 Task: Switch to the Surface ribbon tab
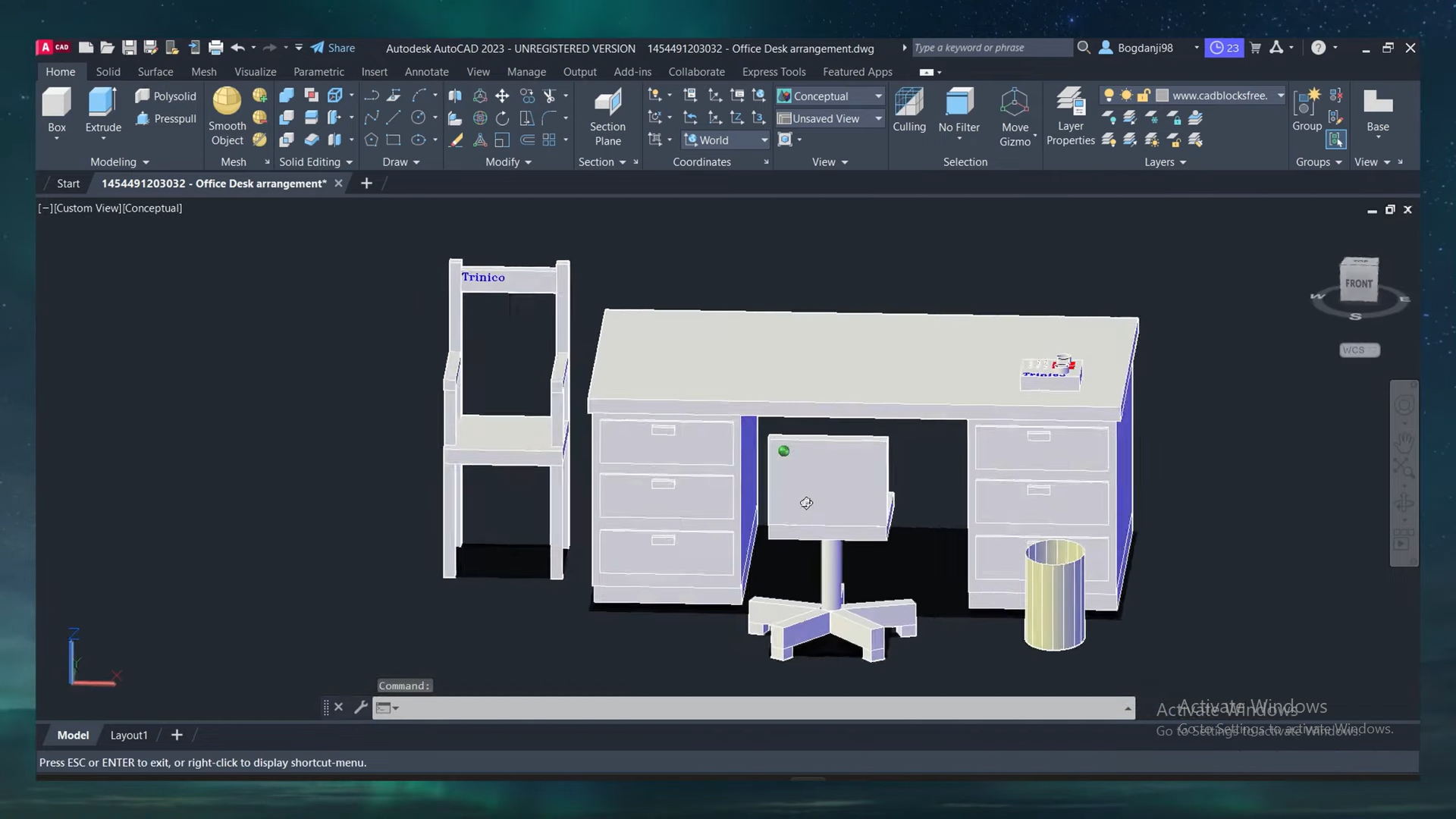click(155, 71)
